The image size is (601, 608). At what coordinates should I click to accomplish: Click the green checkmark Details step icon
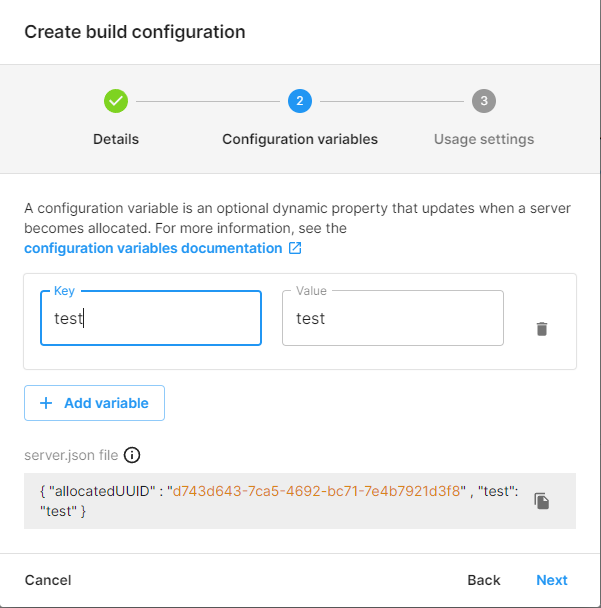tap(116, 101)
